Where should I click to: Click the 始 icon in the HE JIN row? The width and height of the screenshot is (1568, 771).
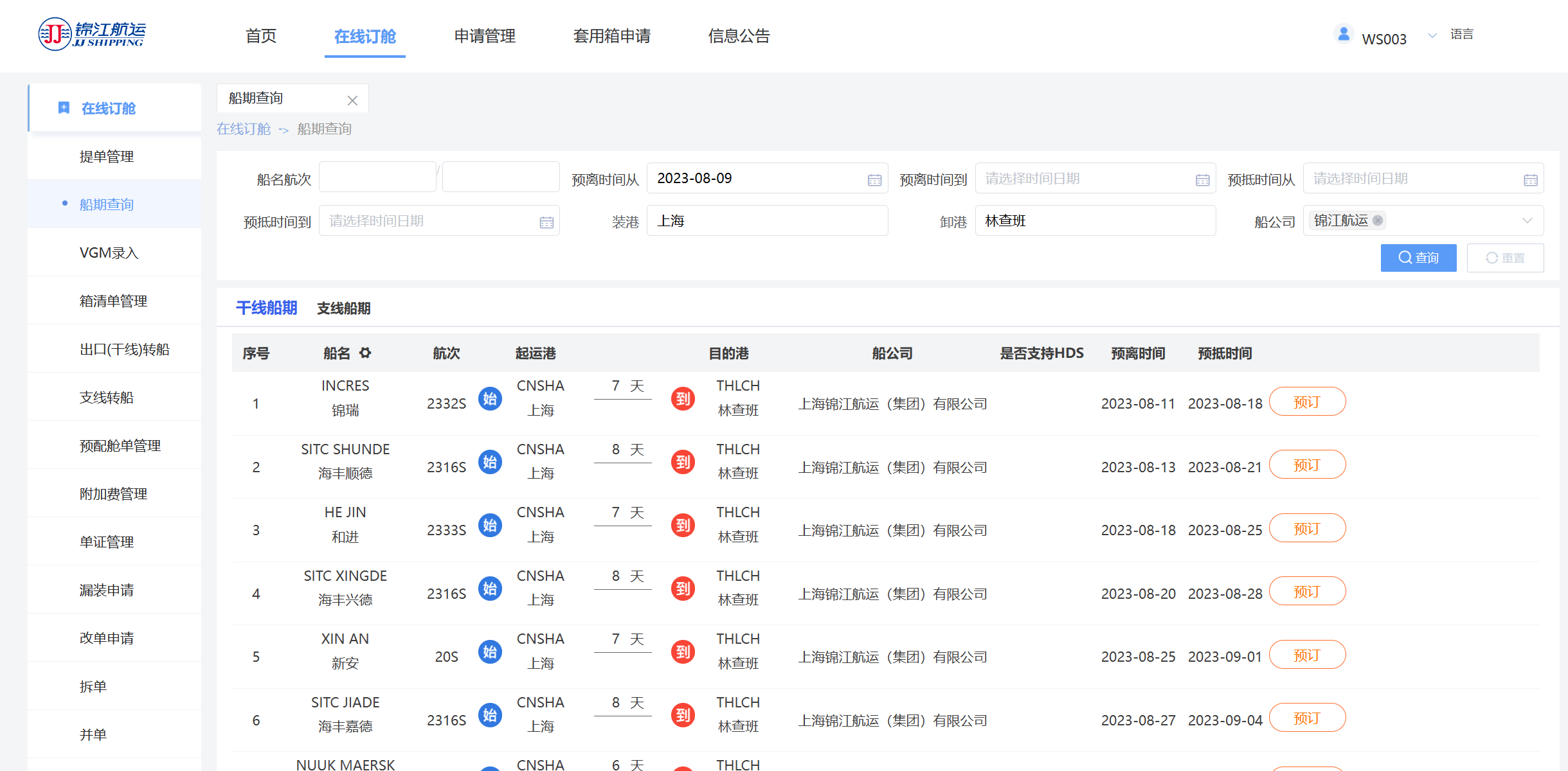point(490,525)
